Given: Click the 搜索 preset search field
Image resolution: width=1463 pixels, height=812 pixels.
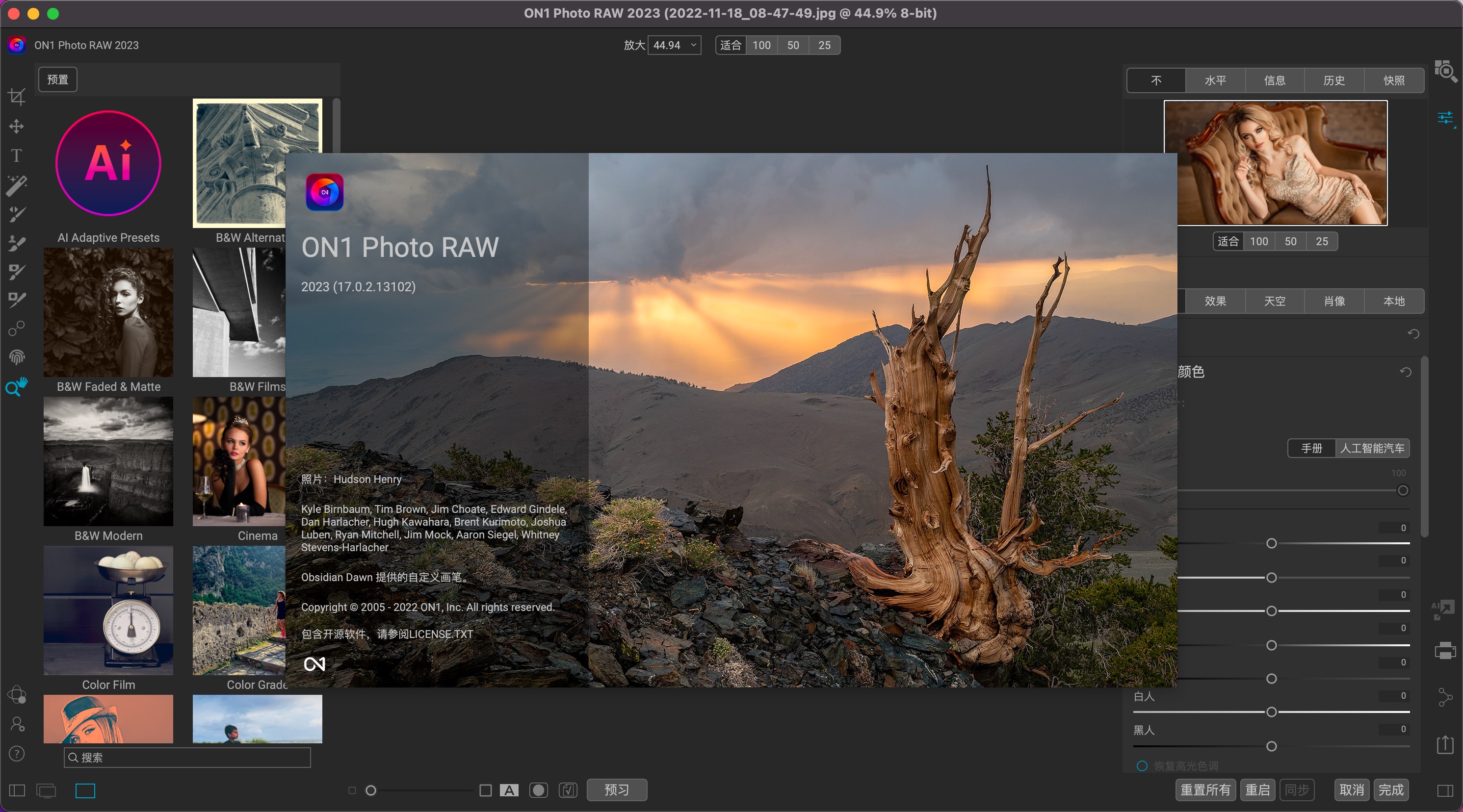Looking at the screenshot, I should [x=187, y=758].
